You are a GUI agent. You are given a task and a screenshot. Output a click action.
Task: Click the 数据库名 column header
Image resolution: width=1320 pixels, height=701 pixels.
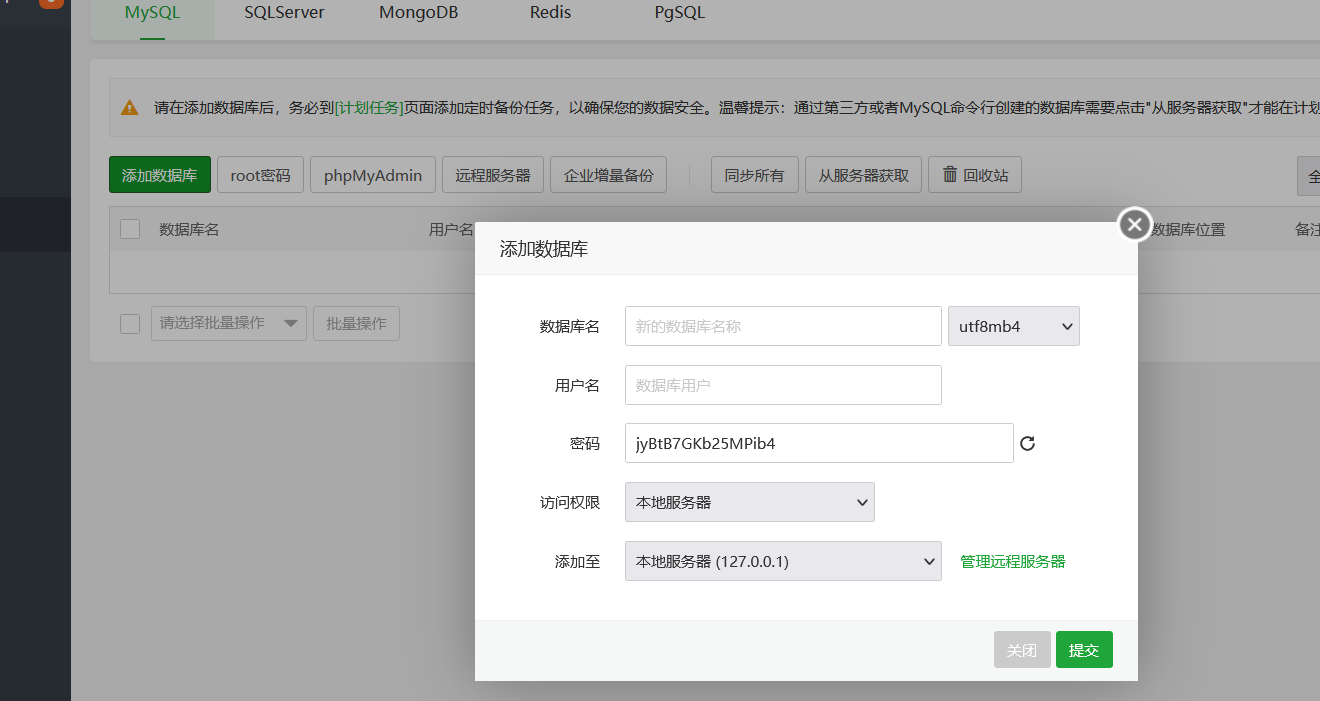tap(189, 229)
